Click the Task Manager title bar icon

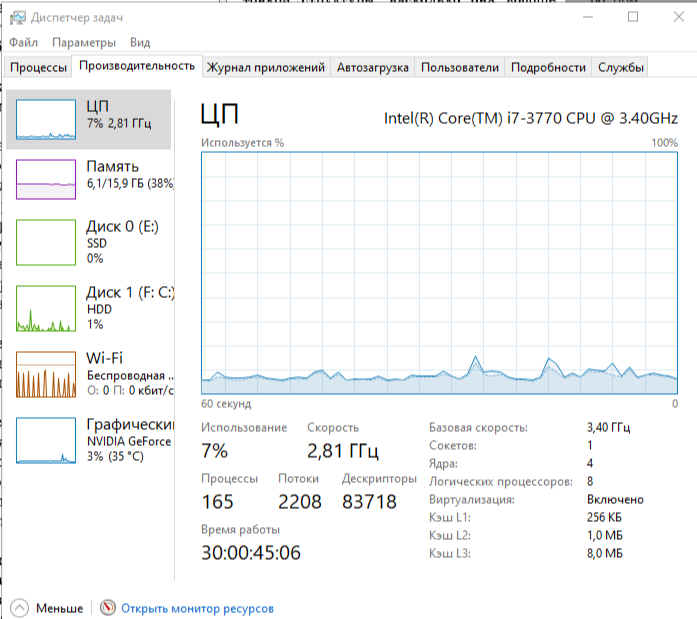[18, 18]
